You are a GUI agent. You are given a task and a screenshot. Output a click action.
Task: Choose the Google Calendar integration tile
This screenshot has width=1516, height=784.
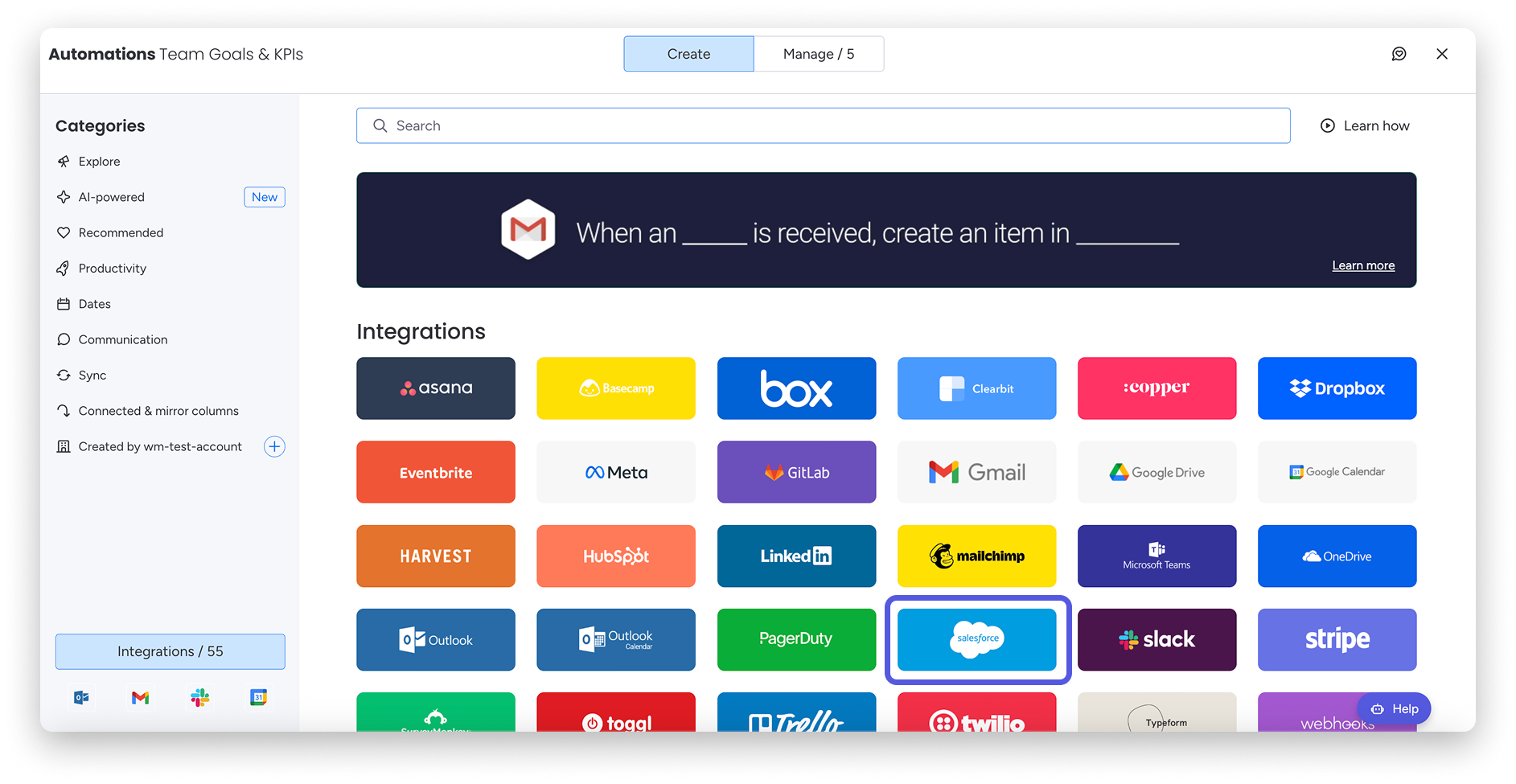[x=1337, y=472]
